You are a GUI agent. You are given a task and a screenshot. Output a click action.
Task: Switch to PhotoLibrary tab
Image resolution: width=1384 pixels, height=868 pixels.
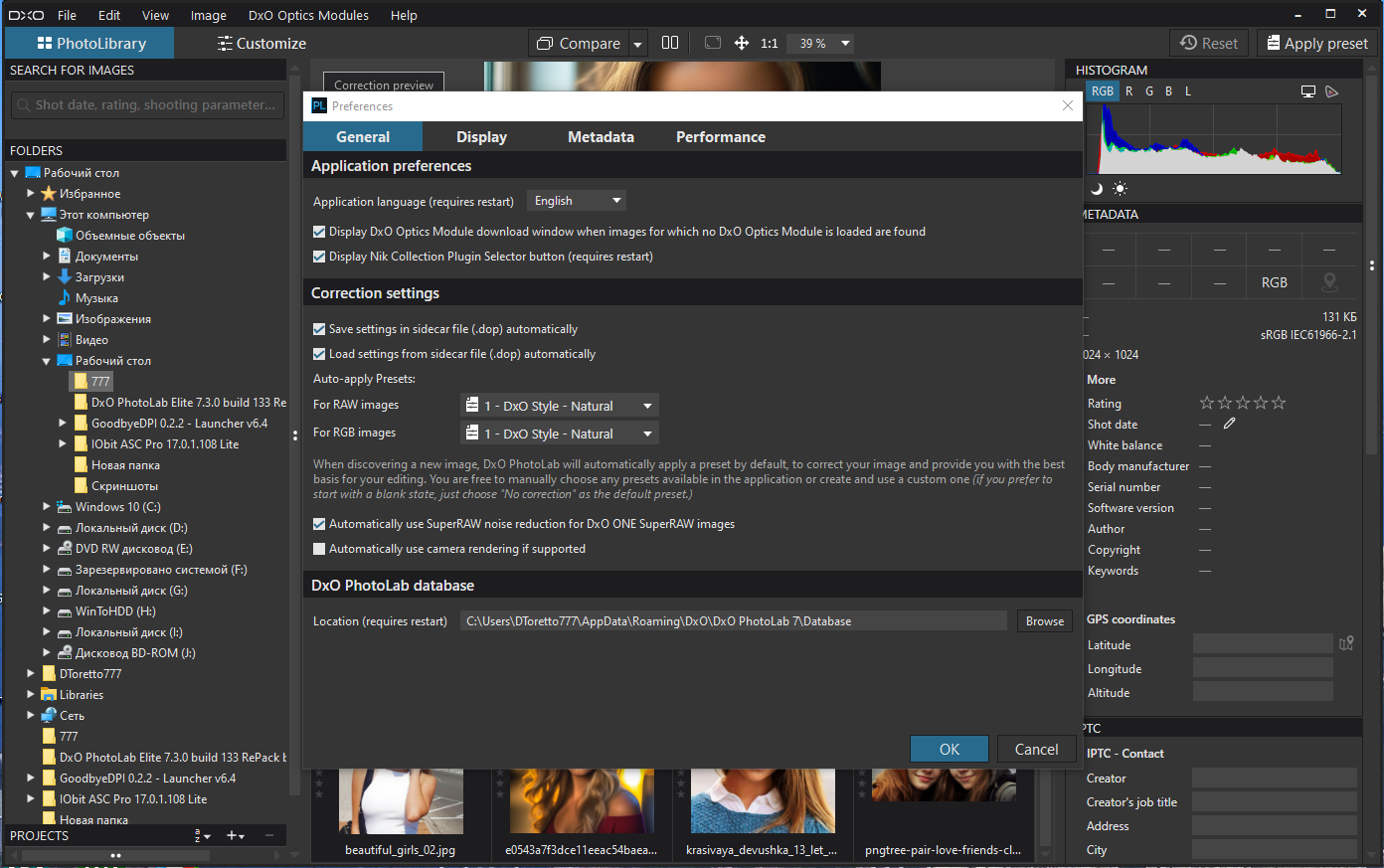(90, 43)
